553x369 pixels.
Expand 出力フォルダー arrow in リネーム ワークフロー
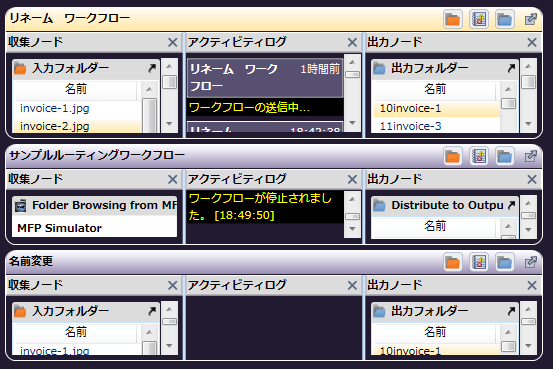[x=511, y=68]
